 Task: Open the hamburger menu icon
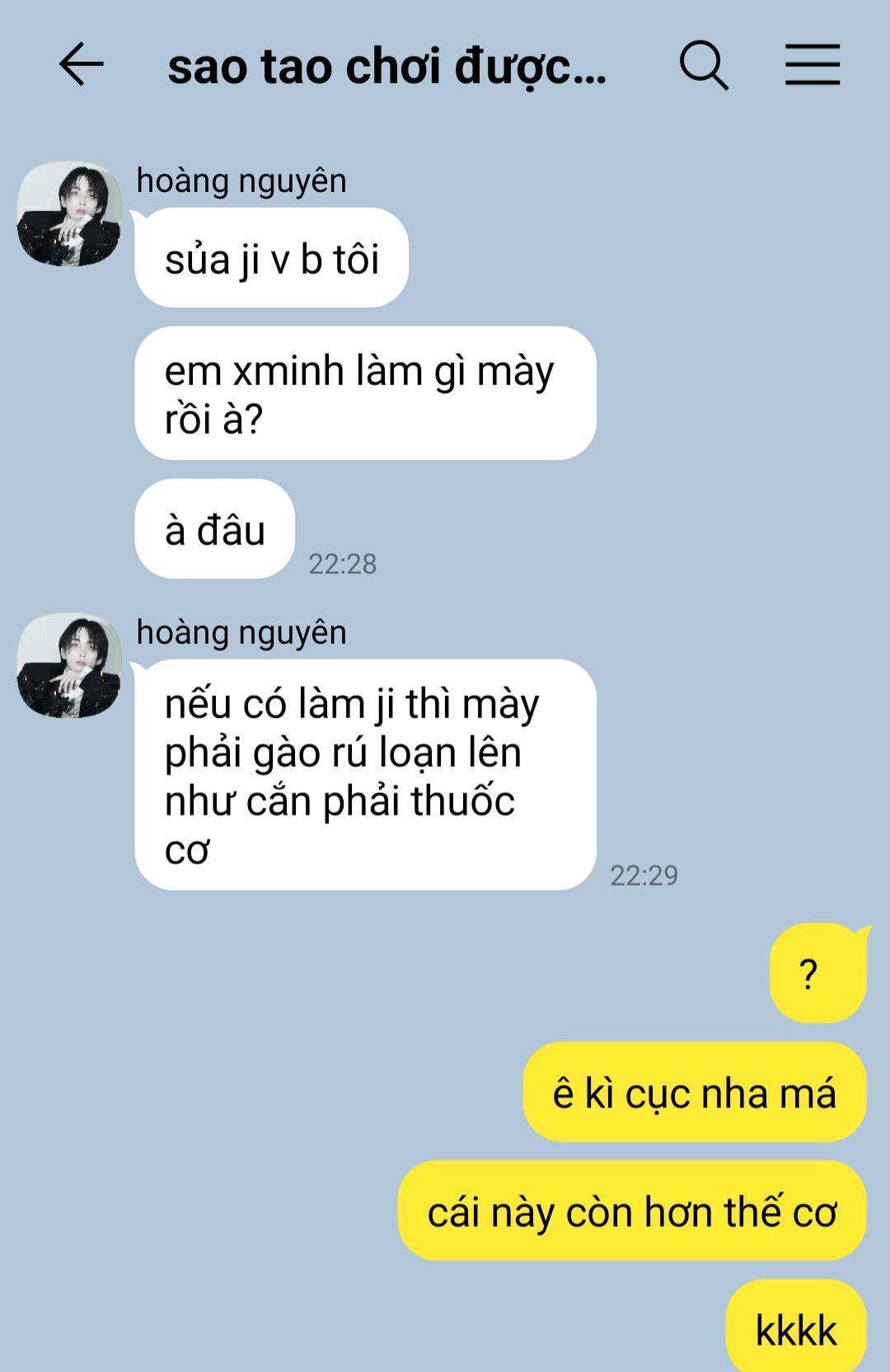[812, 65]
